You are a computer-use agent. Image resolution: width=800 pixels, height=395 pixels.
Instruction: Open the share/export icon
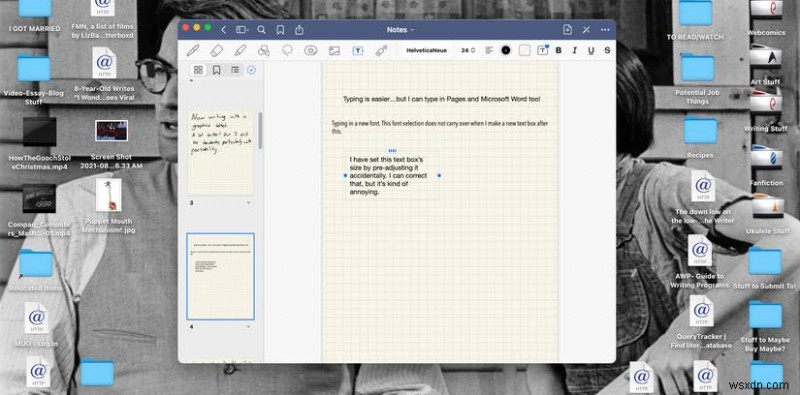tap(299, 30)
